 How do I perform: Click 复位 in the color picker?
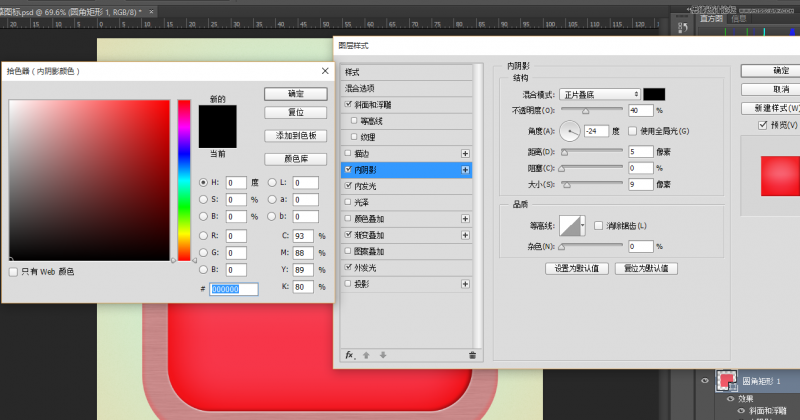(x=296, y=112)
